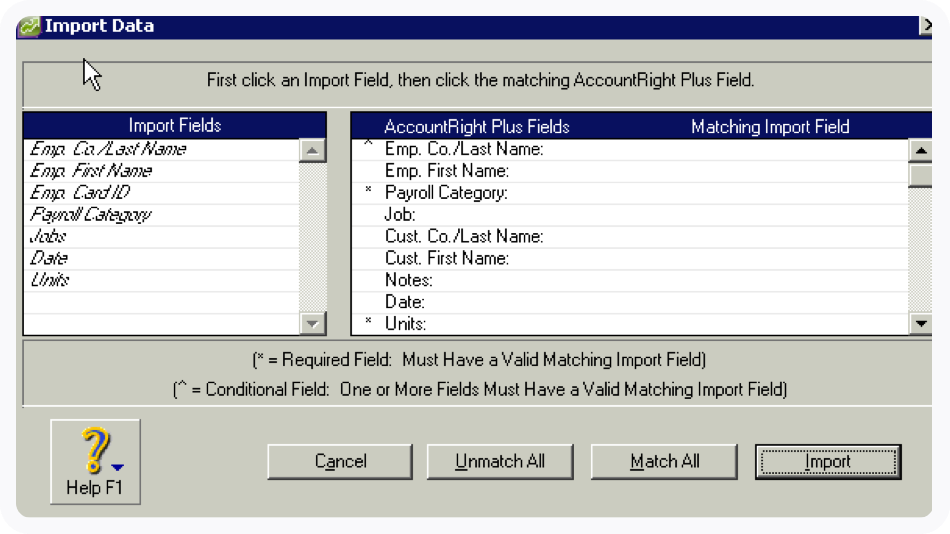Screen dimensions: 950x534
Task: Choose AccountRight field Emp. First Name:
Action: (x=630, y=171)
